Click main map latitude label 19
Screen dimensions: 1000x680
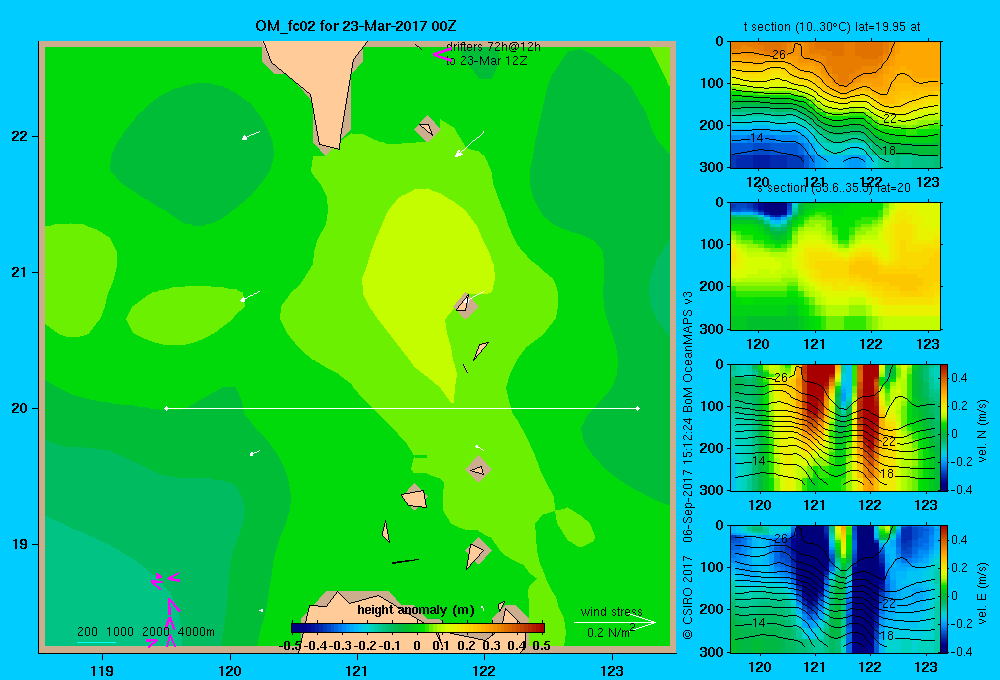19,544
